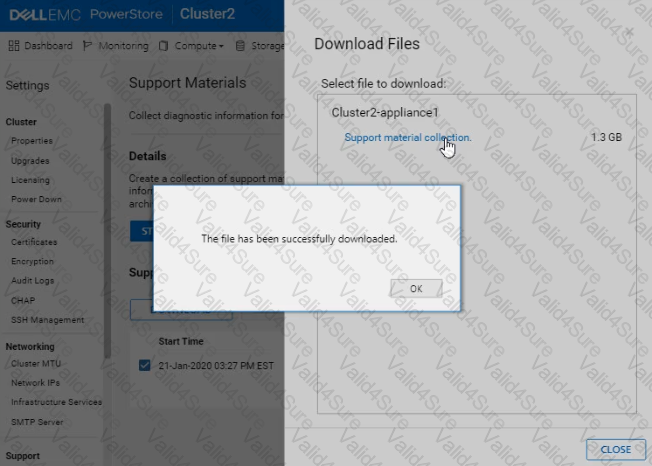
Task: Open the Licensing settings entry
Action: click(x=30, y=180)
